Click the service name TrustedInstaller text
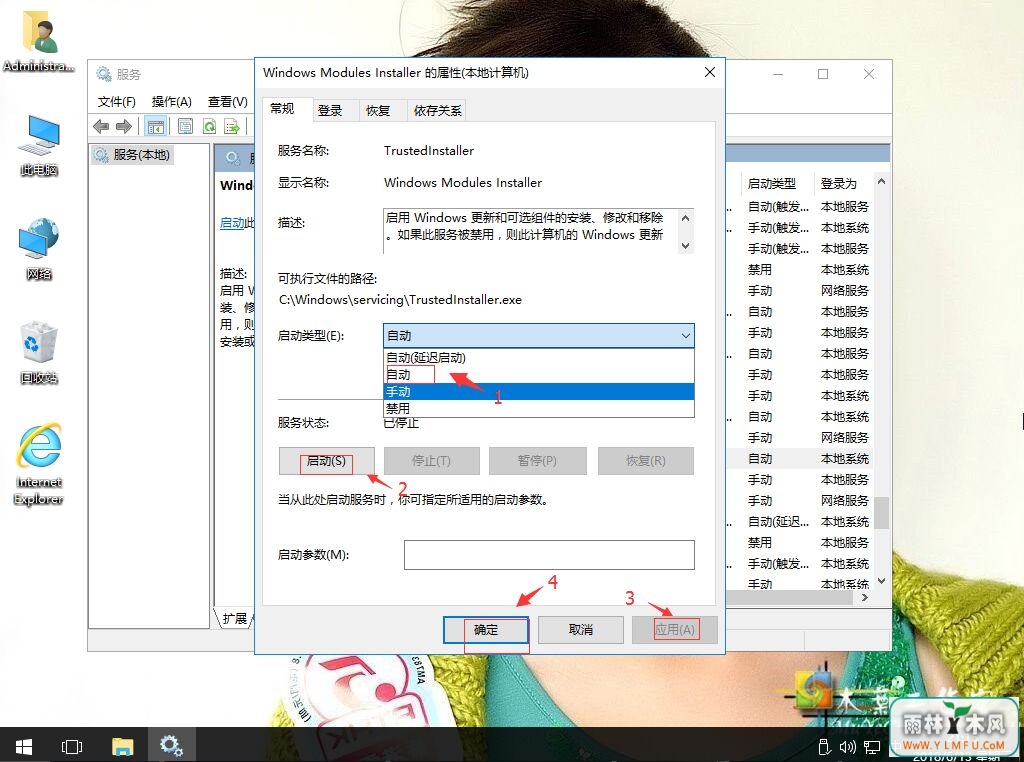This screenshot has height=762, width=1024. coord(428,151)
